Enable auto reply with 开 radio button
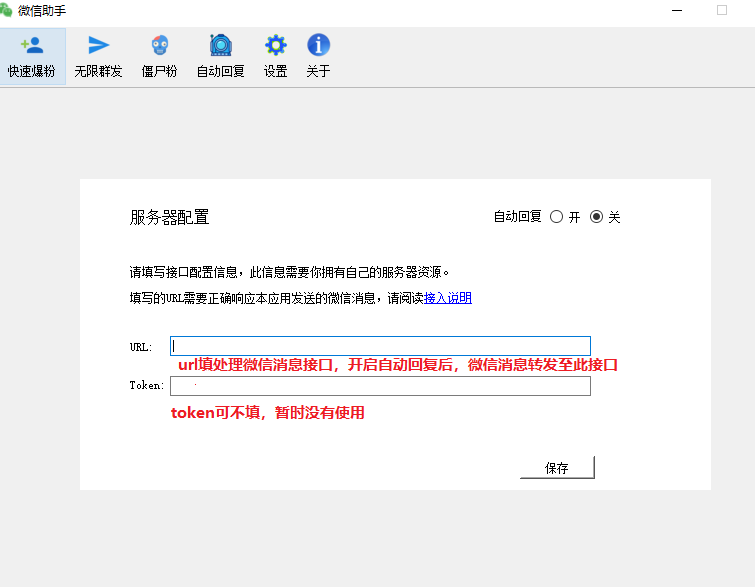 (x=557, y=217)
